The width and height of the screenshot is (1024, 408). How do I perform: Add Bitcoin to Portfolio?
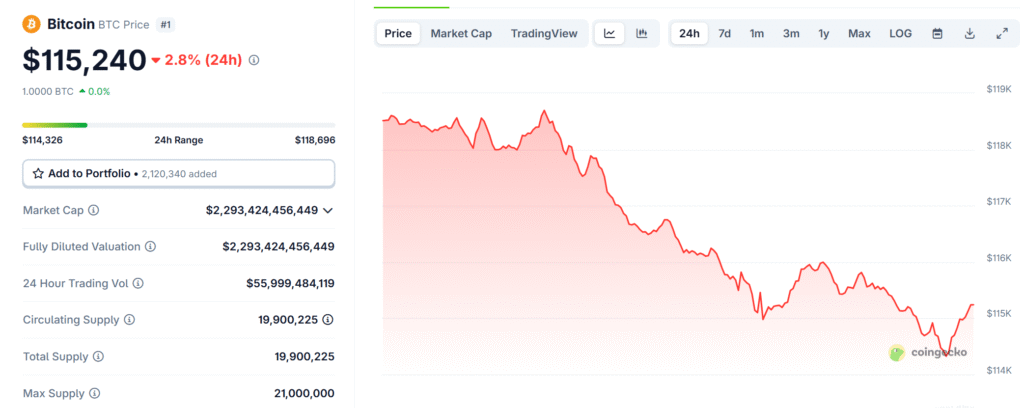(82, 173)
